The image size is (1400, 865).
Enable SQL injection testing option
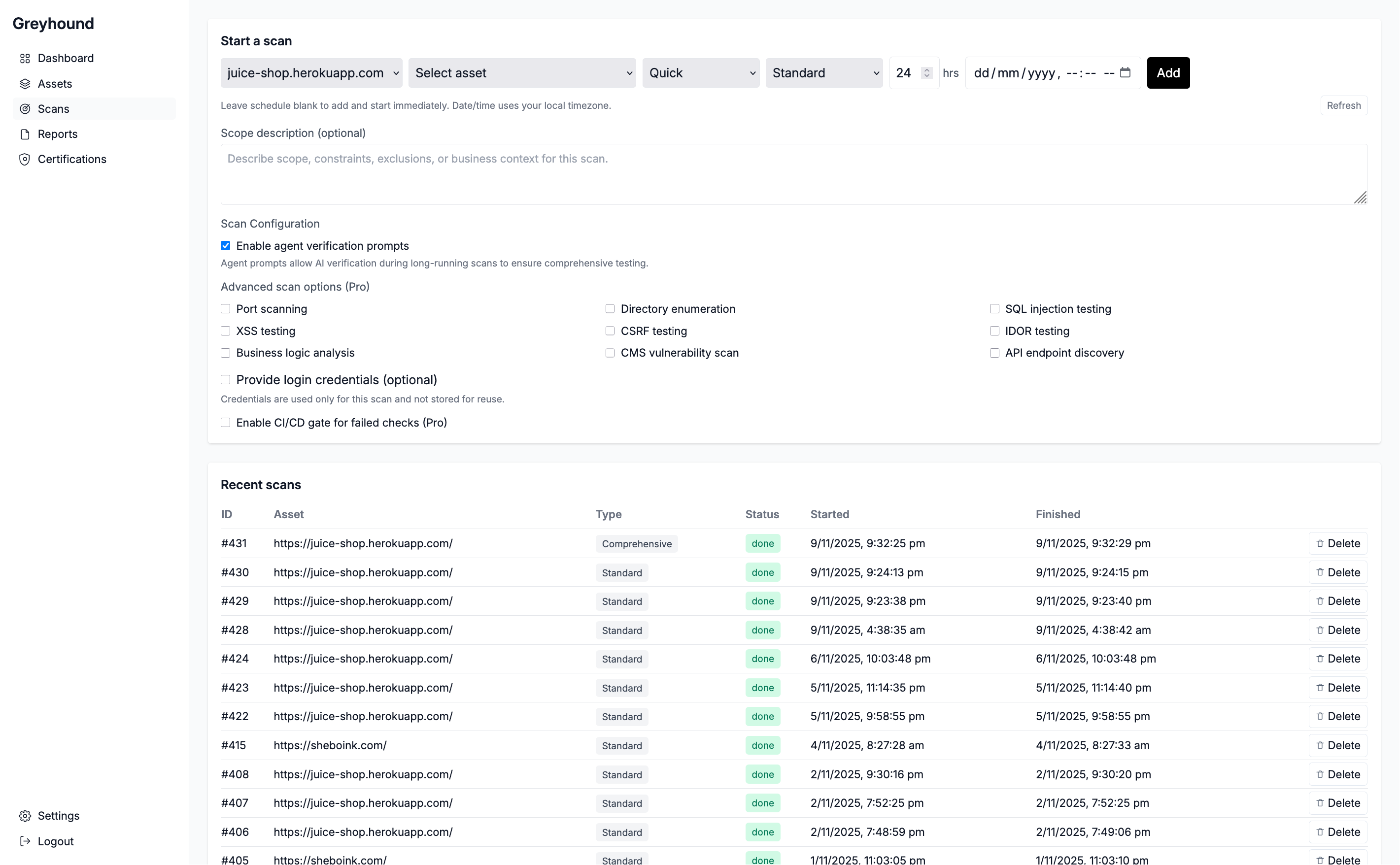click(x=994, y=309)
